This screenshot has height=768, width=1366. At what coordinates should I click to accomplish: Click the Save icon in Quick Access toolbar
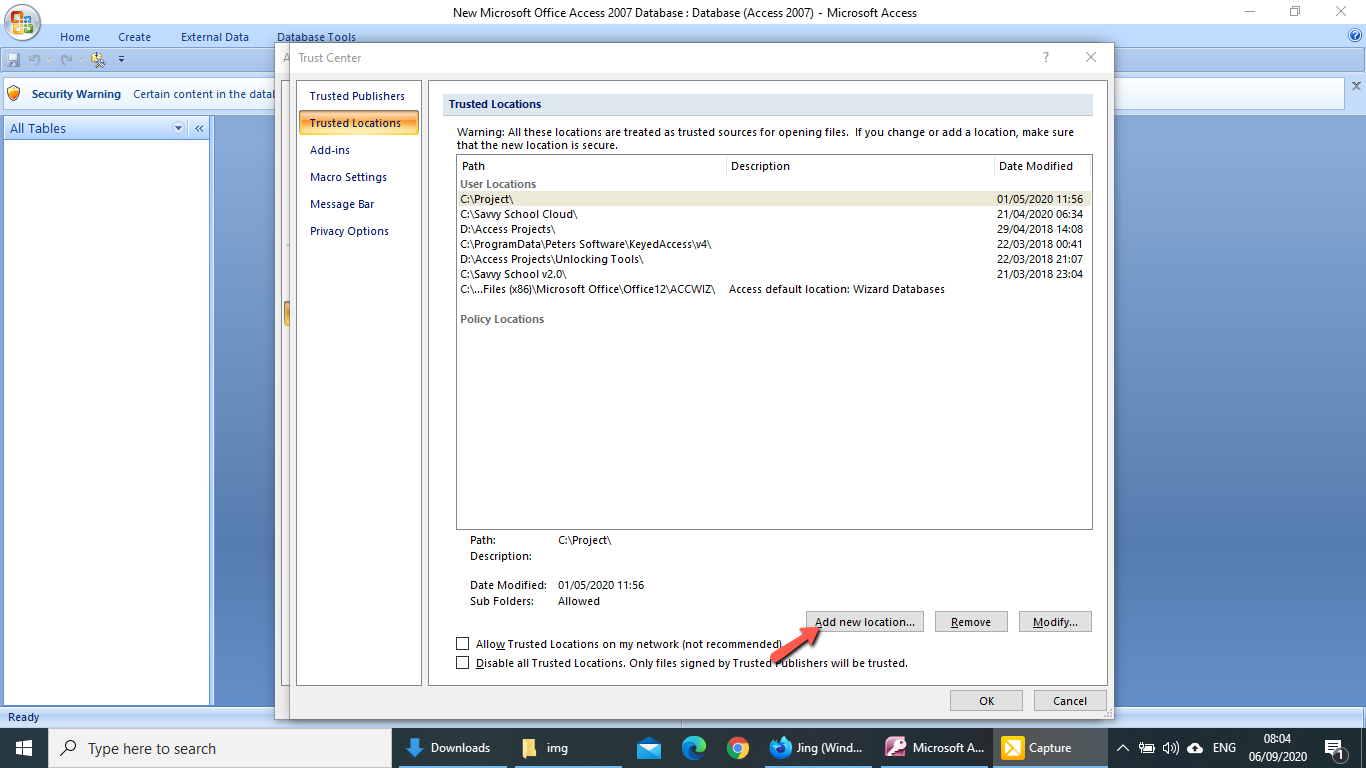(x=14, y=60)
